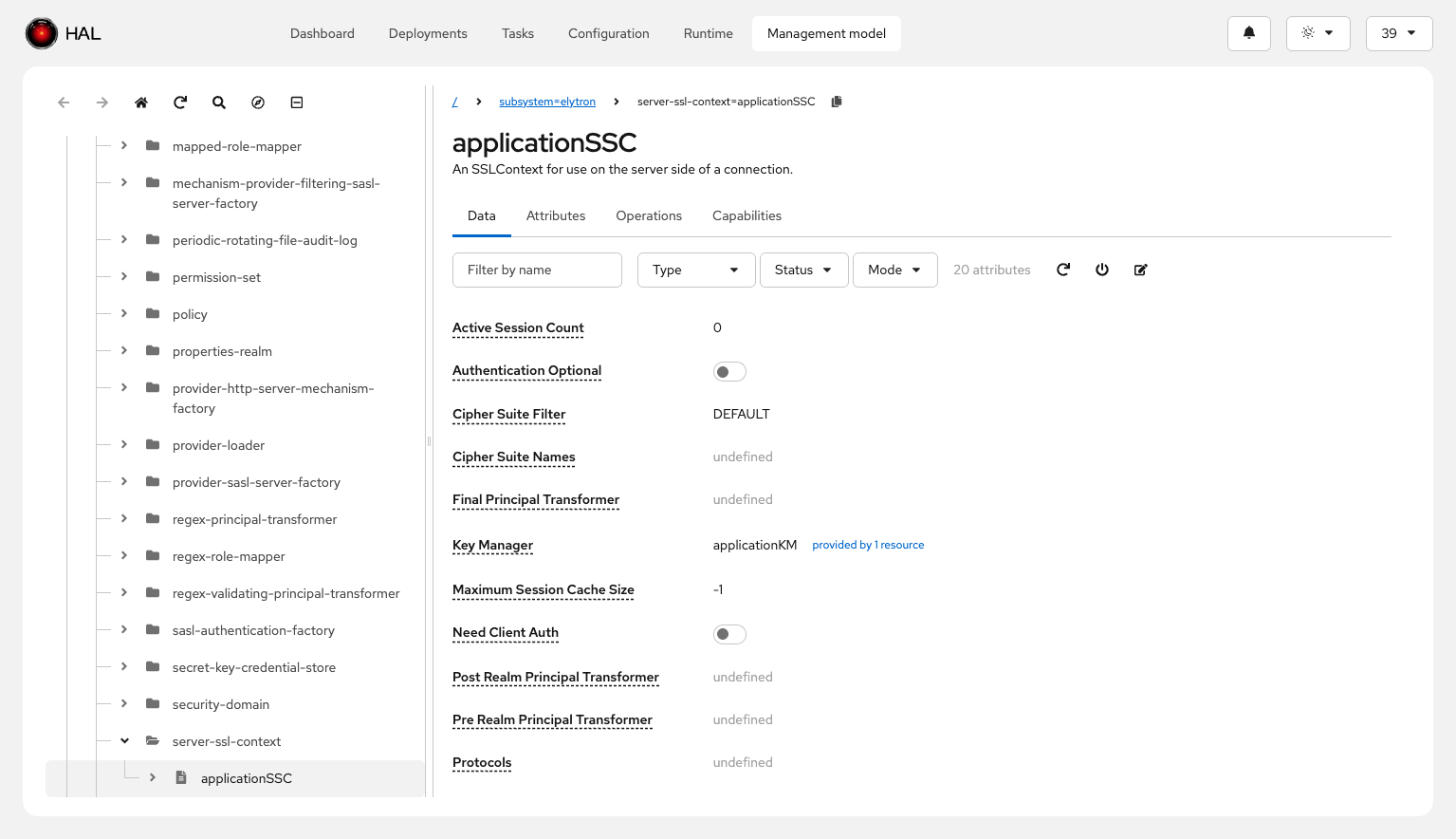Click the root slash breadcrumb link
The image size is (1456, 839).
point(455,102)
